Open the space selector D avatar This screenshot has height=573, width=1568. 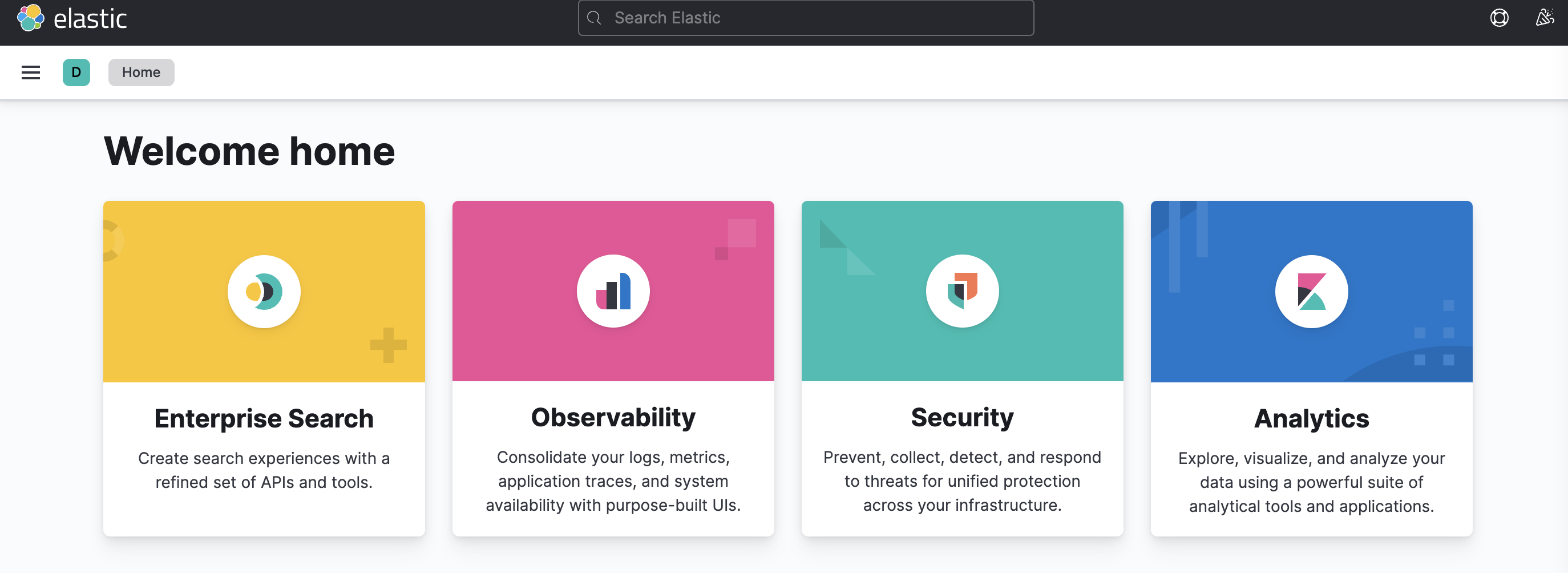76,72
